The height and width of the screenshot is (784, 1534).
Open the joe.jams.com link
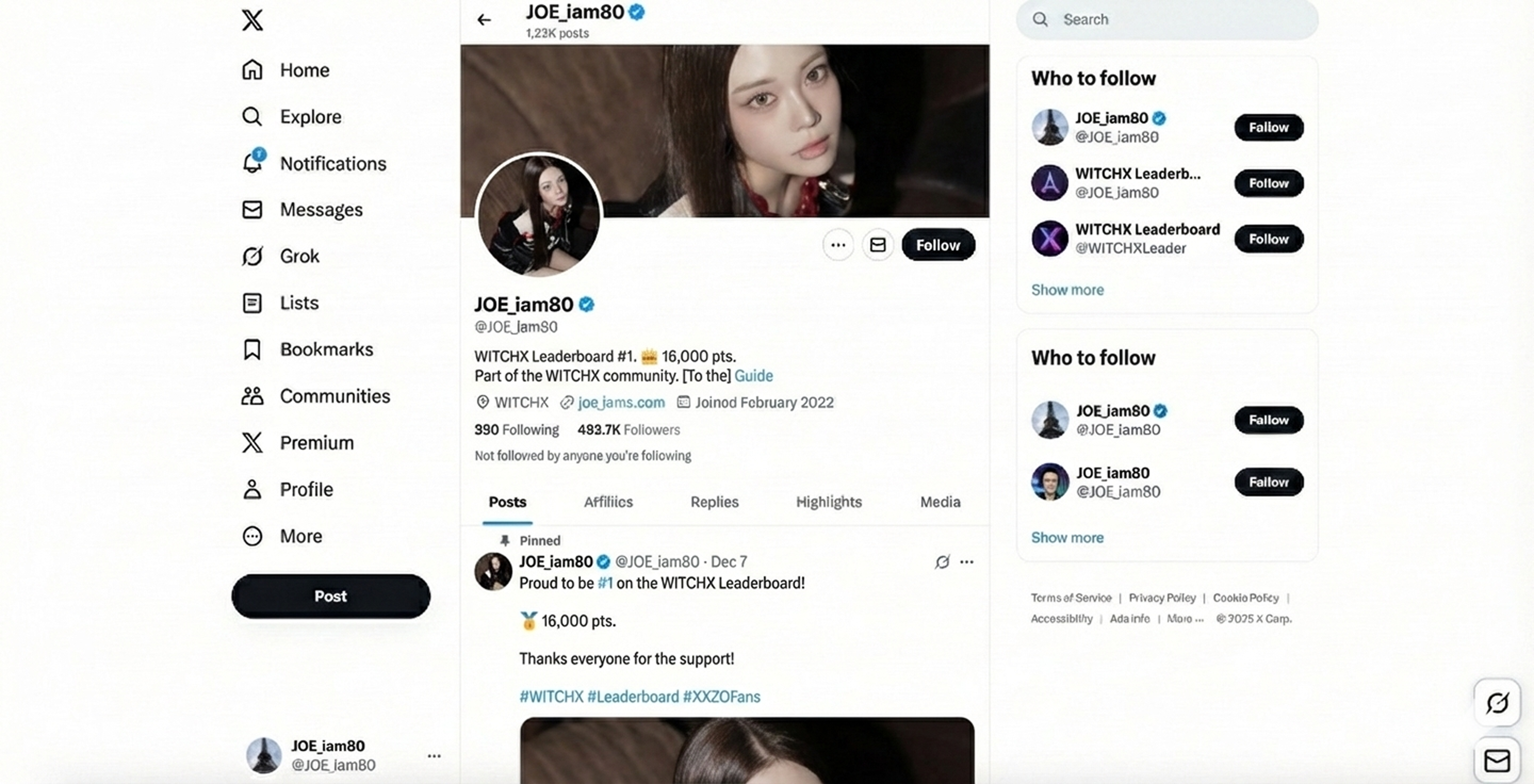[x=621, y=402]
